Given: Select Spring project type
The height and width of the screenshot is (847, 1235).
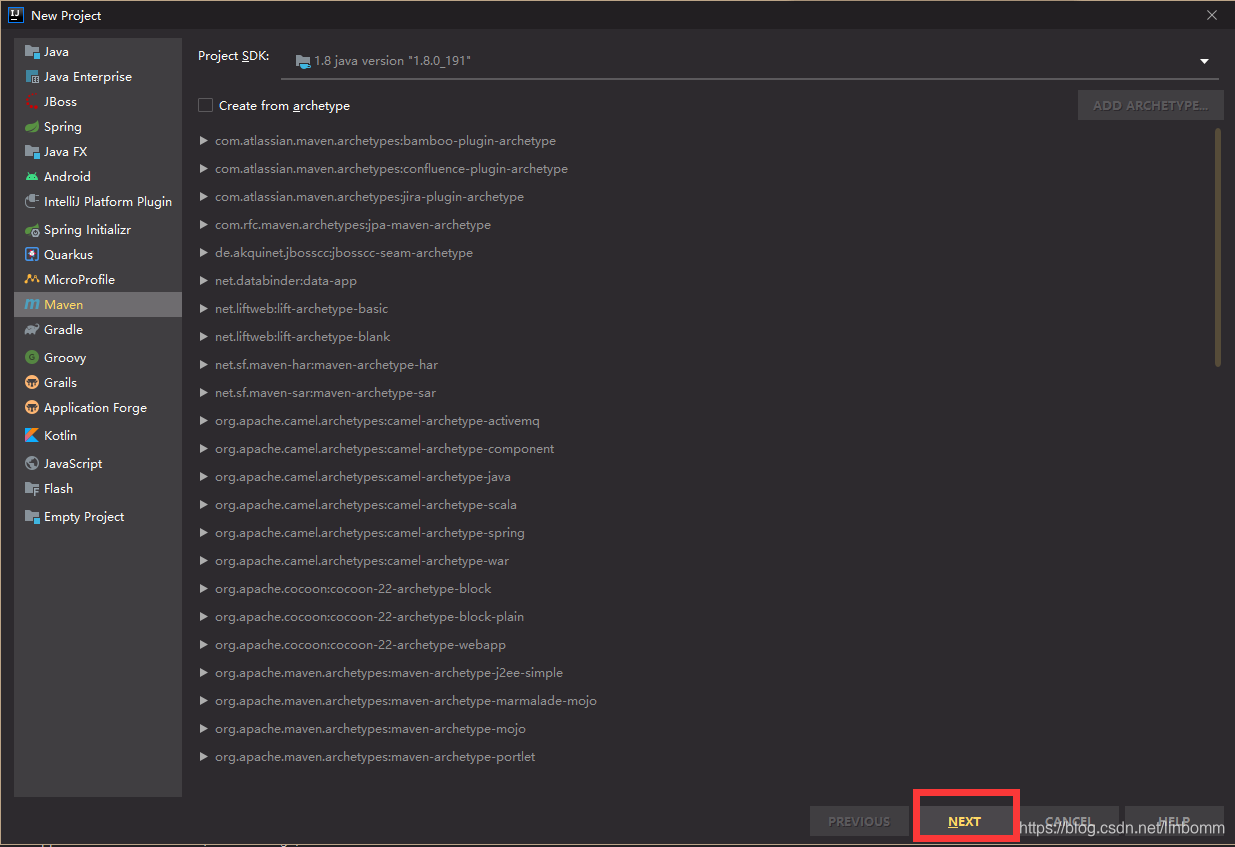Looking at the screenshot, I should pyautogui.click(x=98, y=126).
